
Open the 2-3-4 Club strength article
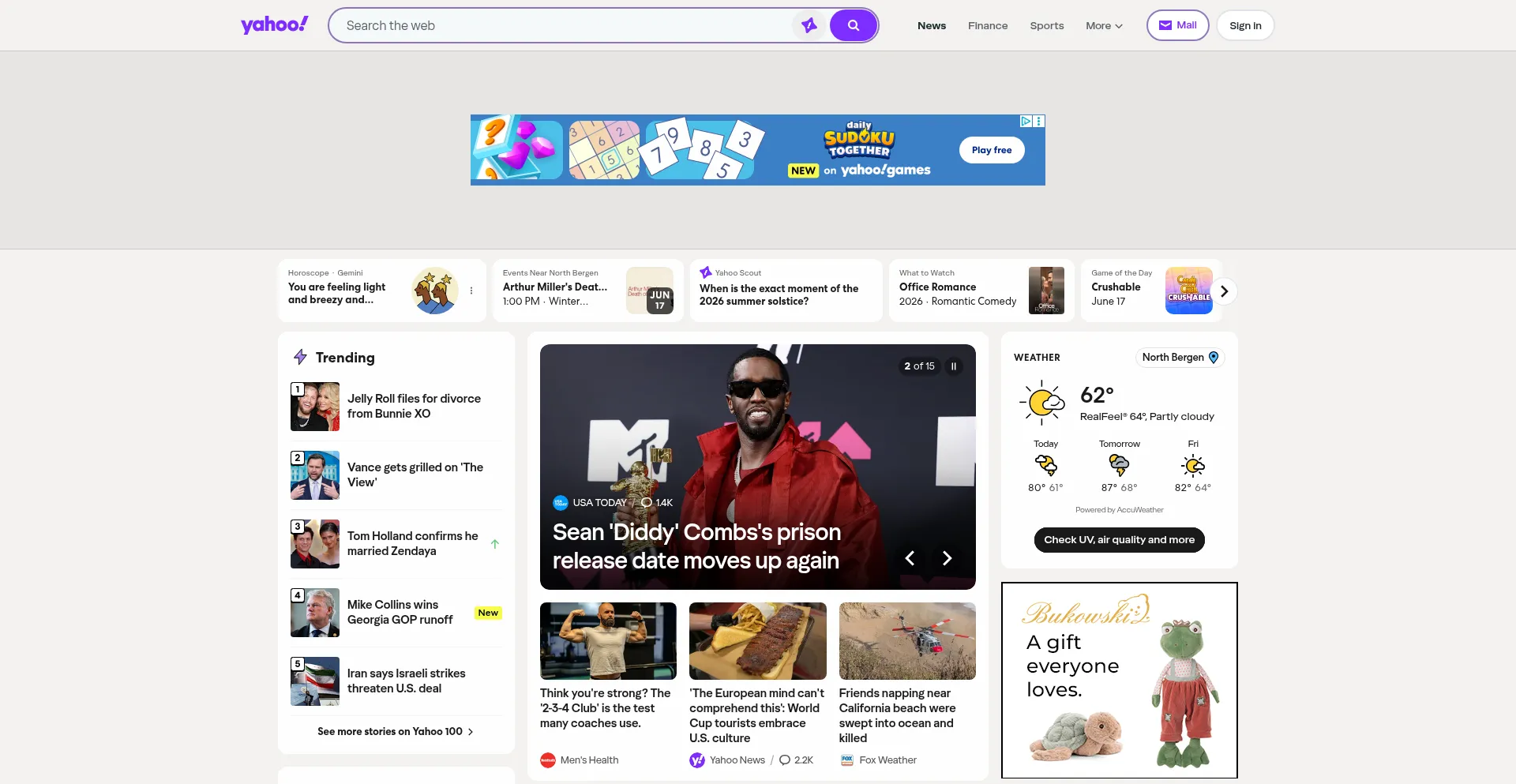[x=606, y=708]
